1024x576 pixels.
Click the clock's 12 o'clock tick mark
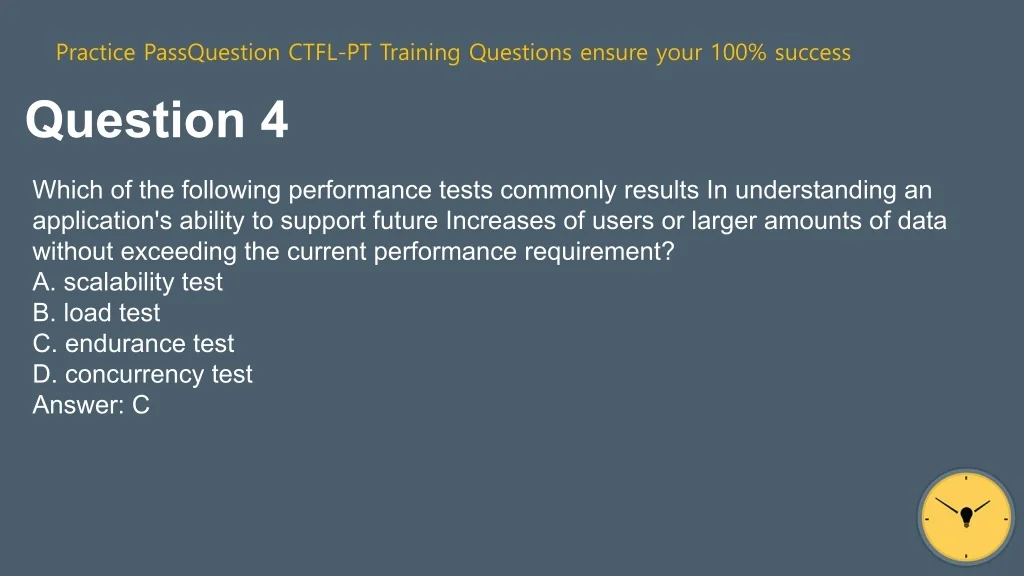(966, 480)
